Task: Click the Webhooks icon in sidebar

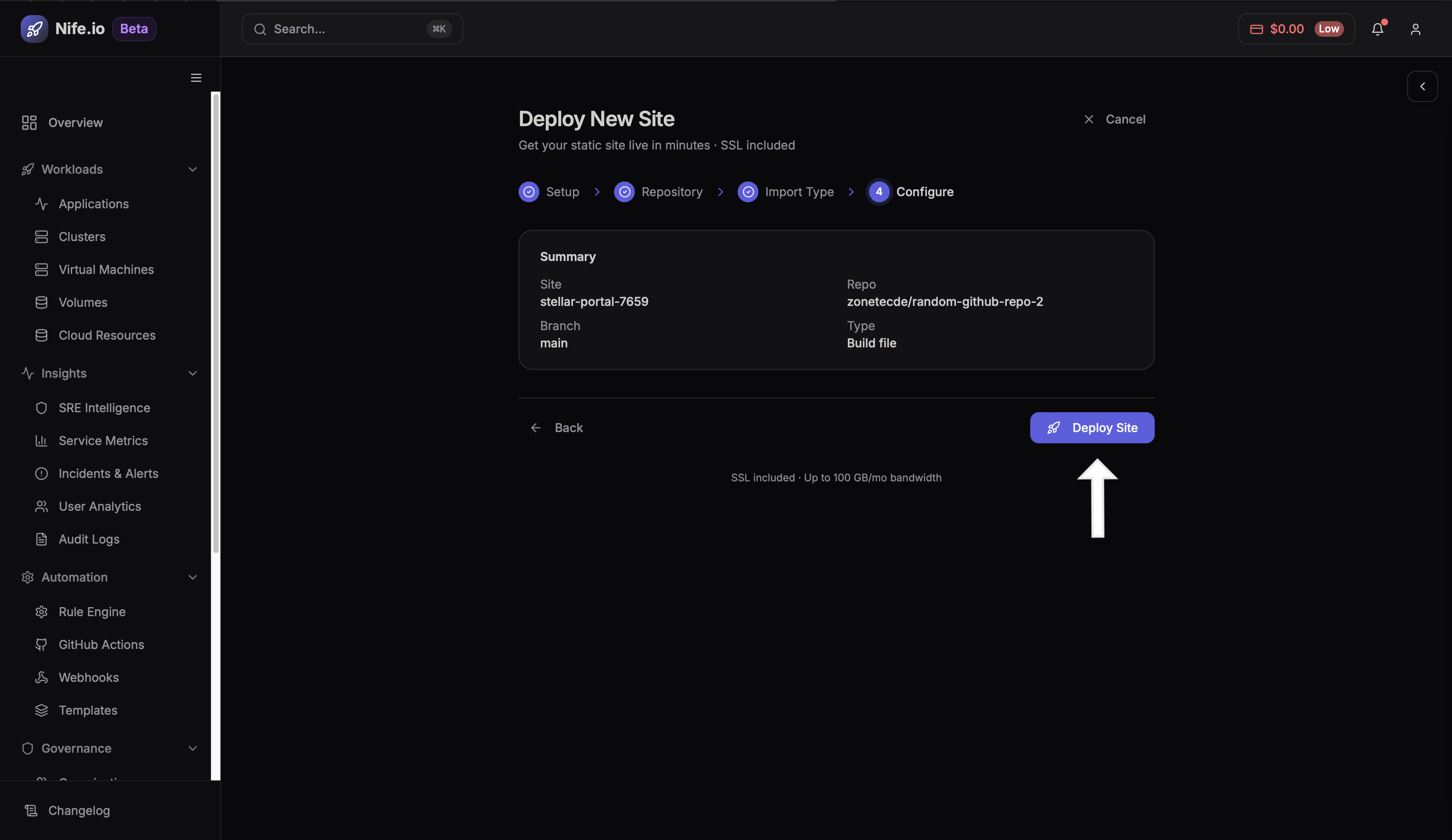Action: pyautogui.click(x=41, y=678)
